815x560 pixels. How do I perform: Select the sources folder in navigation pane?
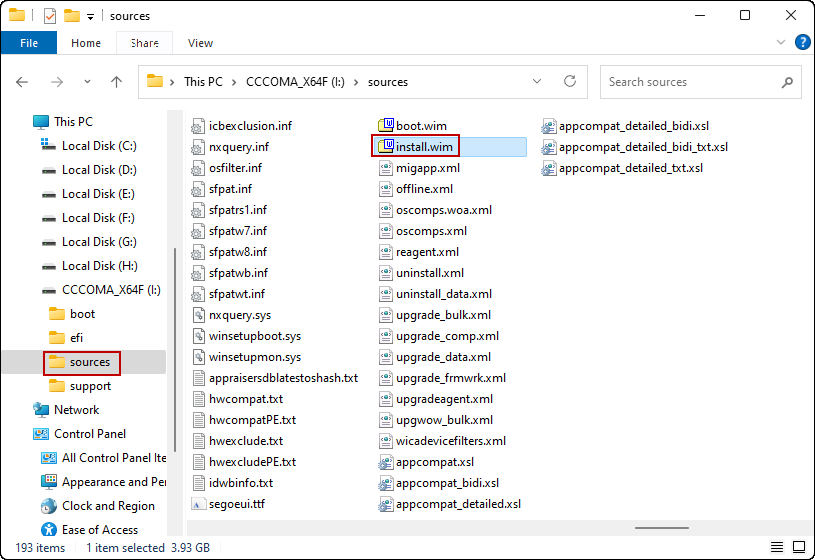coord(82,362)
